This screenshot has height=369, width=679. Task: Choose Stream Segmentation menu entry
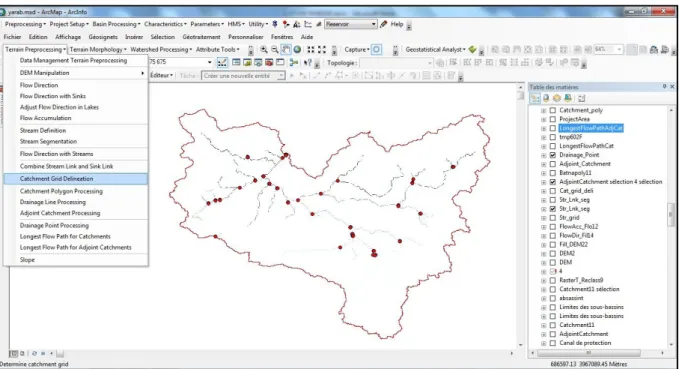48,141
